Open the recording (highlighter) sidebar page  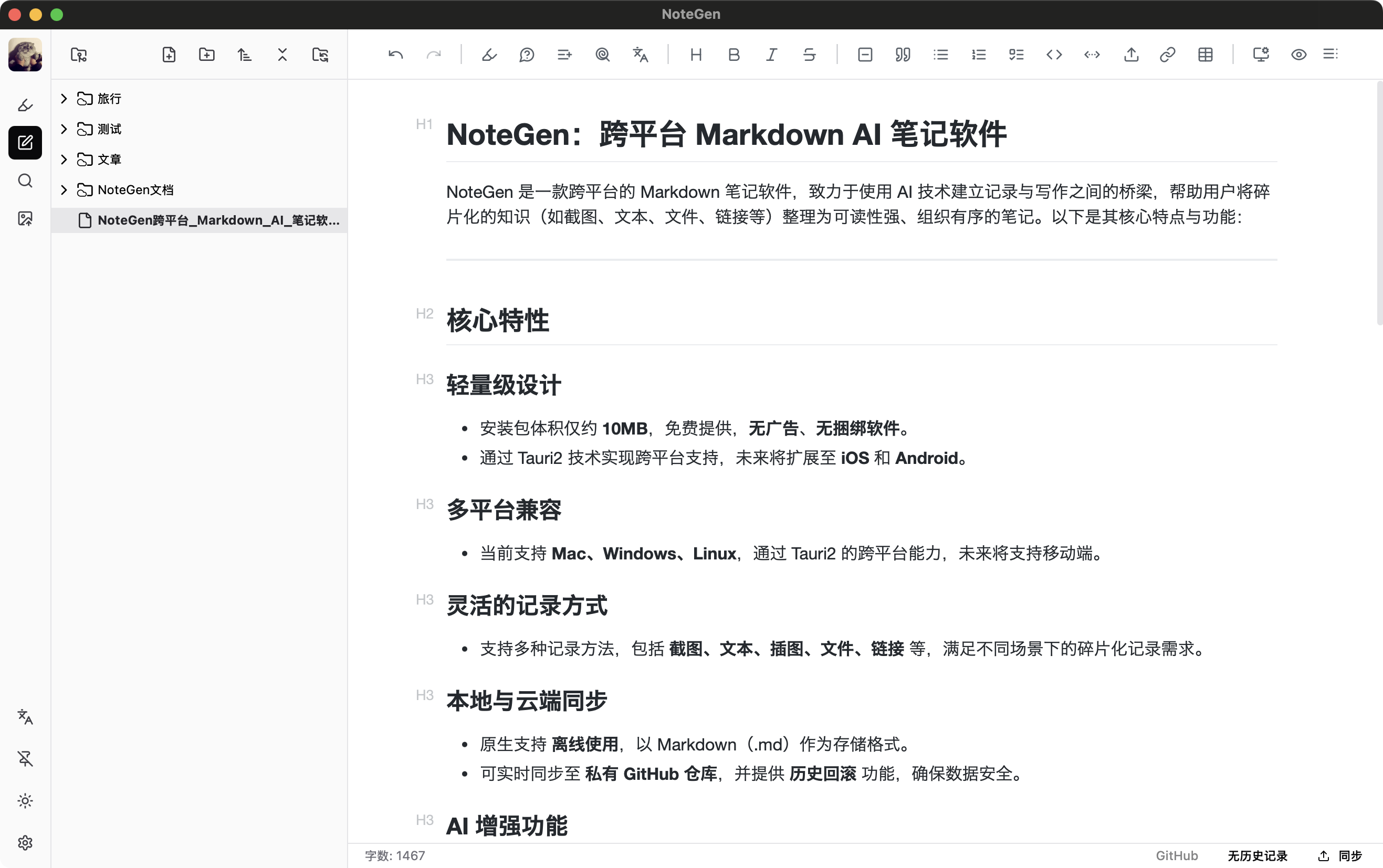tap(25, 104)
